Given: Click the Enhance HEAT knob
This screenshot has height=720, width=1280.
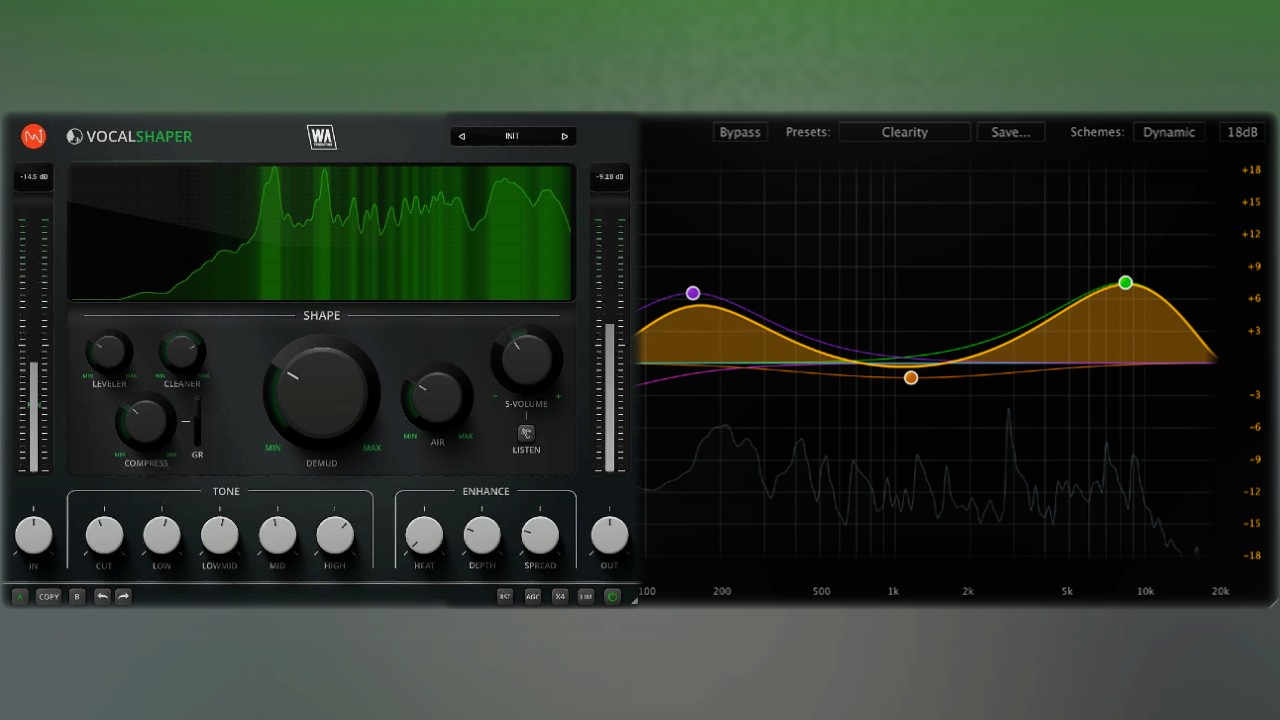Looking at the screenshot, I should (424, 536).
